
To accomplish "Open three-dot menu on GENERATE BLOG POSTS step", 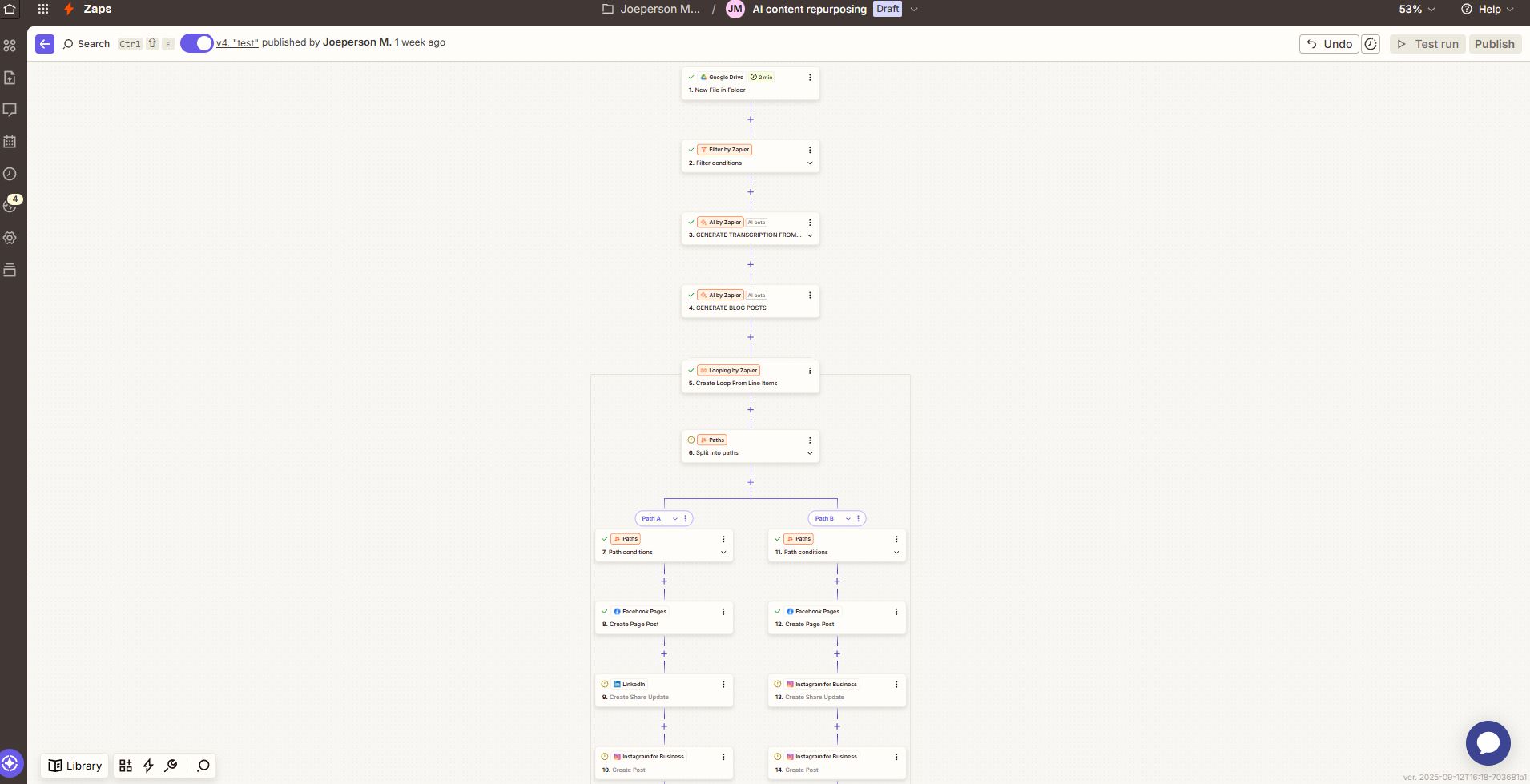I will tap(810, 295).
